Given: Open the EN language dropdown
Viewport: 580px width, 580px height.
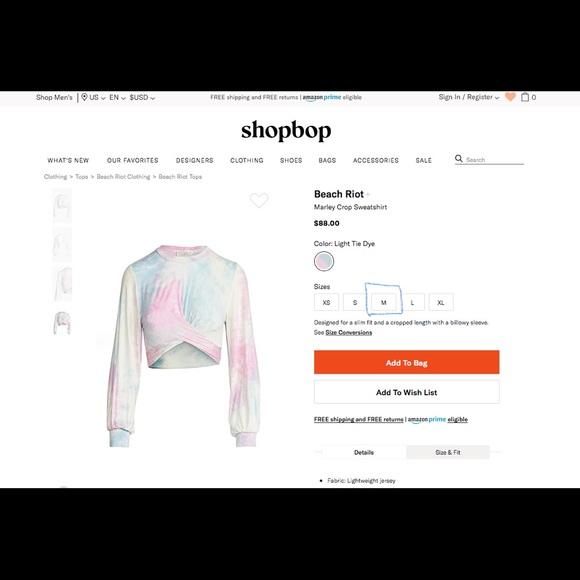Looking at the screenshot, I should 118,97.
